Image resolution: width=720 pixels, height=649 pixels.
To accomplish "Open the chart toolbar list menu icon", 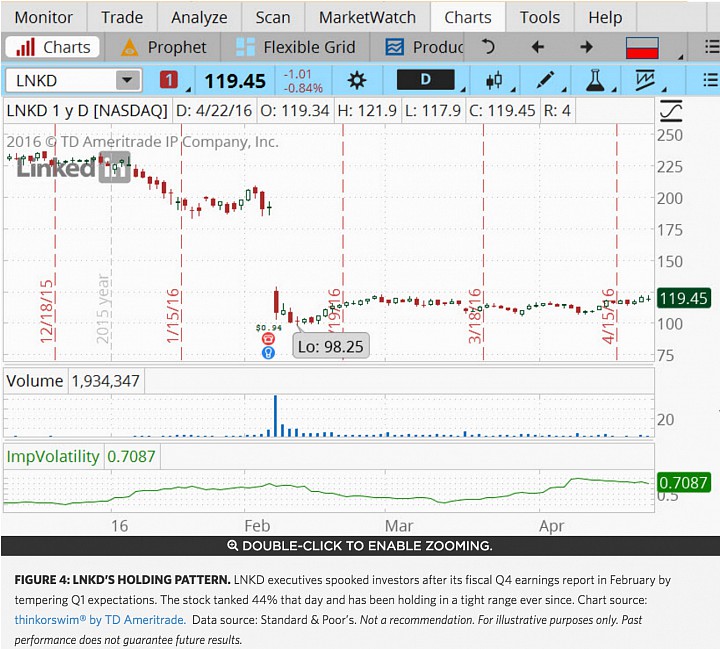I will 711,80.
